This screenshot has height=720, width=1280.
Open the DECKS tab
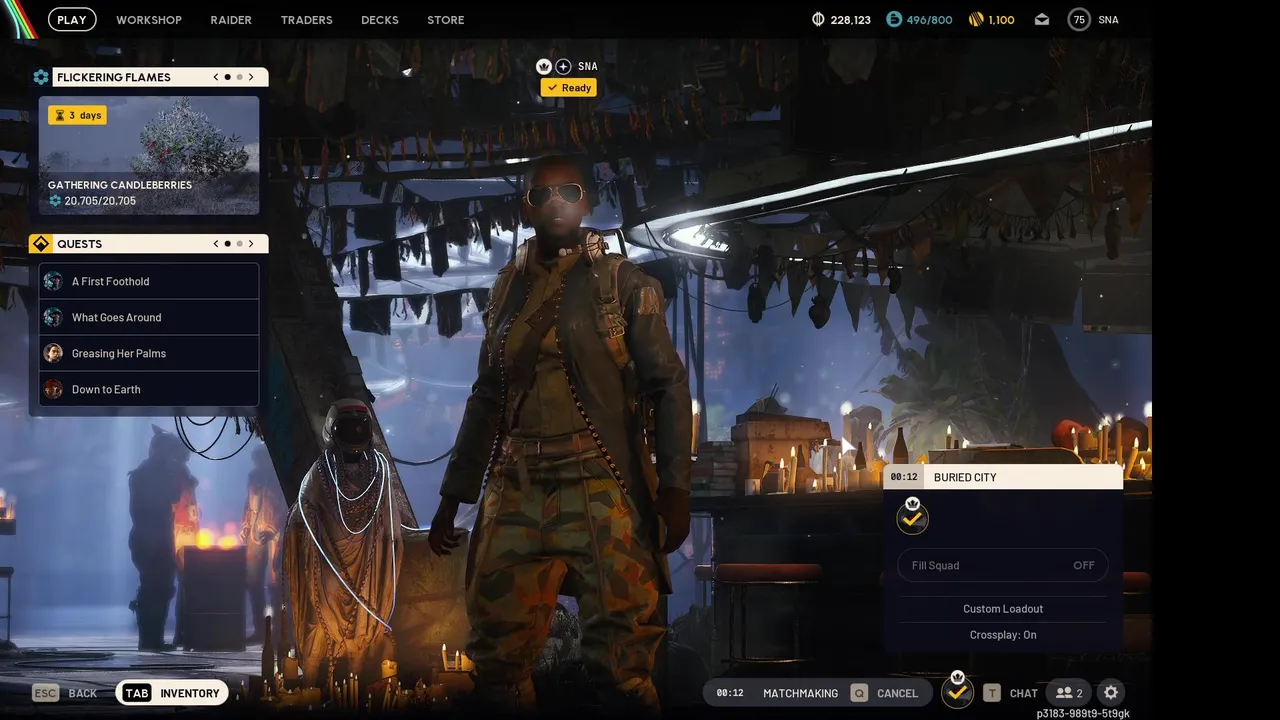(380, 20)
